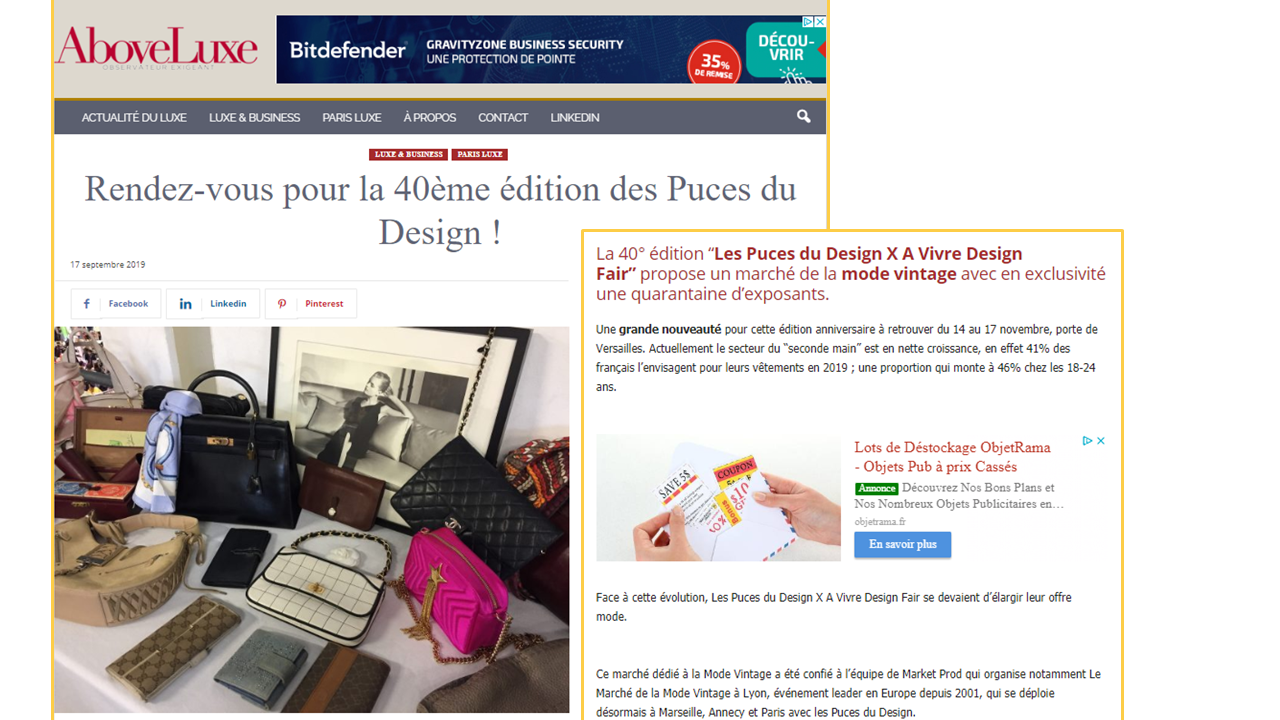1280x720 pixels.
Task: Click AdChoices triangle on ObjetRama ad
Action: (1088, 441)
